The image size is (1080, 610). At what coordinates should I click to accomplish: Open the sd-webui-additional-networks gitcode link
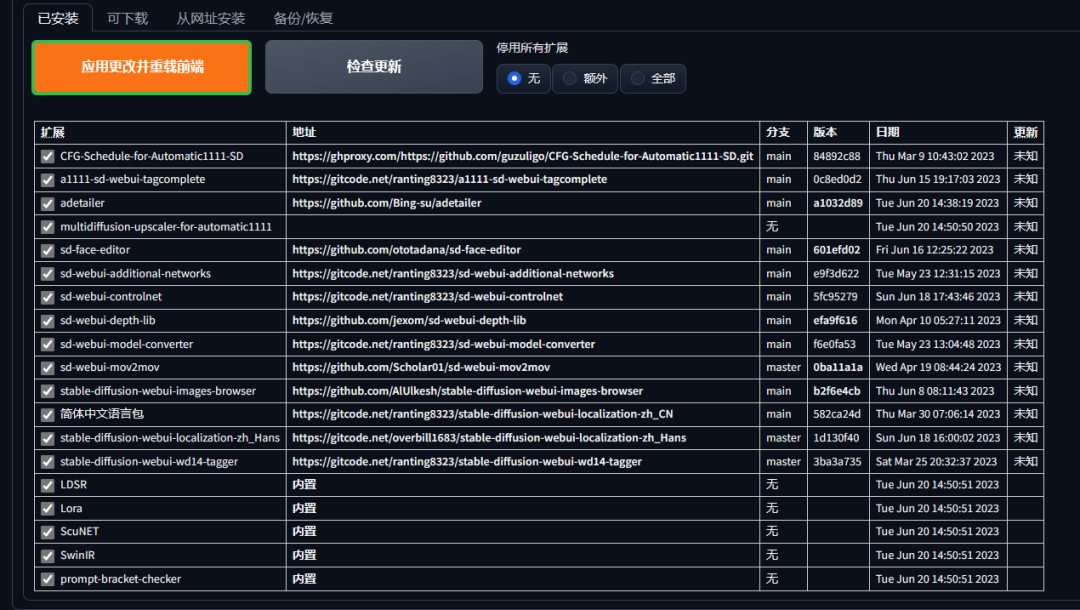click(453, 273)
